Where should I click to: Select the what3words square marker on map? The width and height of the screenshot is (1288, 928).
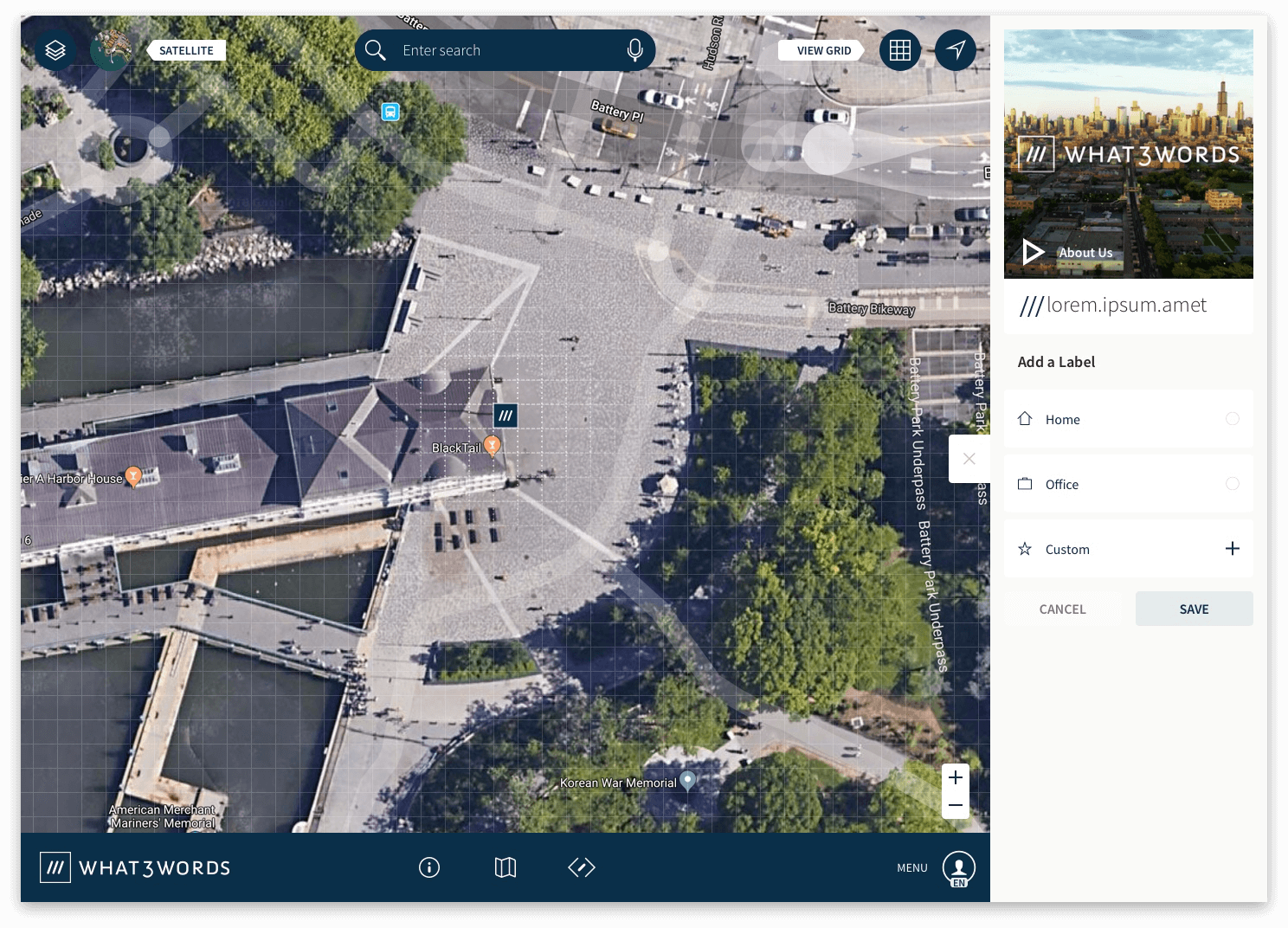point(506,416)
